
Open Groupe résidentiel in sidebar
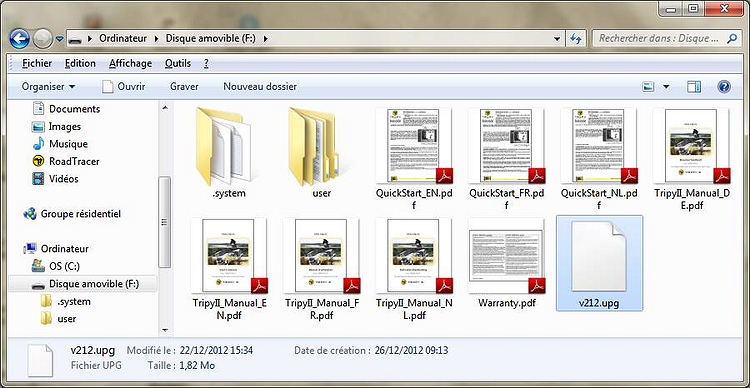click(72, 214)
